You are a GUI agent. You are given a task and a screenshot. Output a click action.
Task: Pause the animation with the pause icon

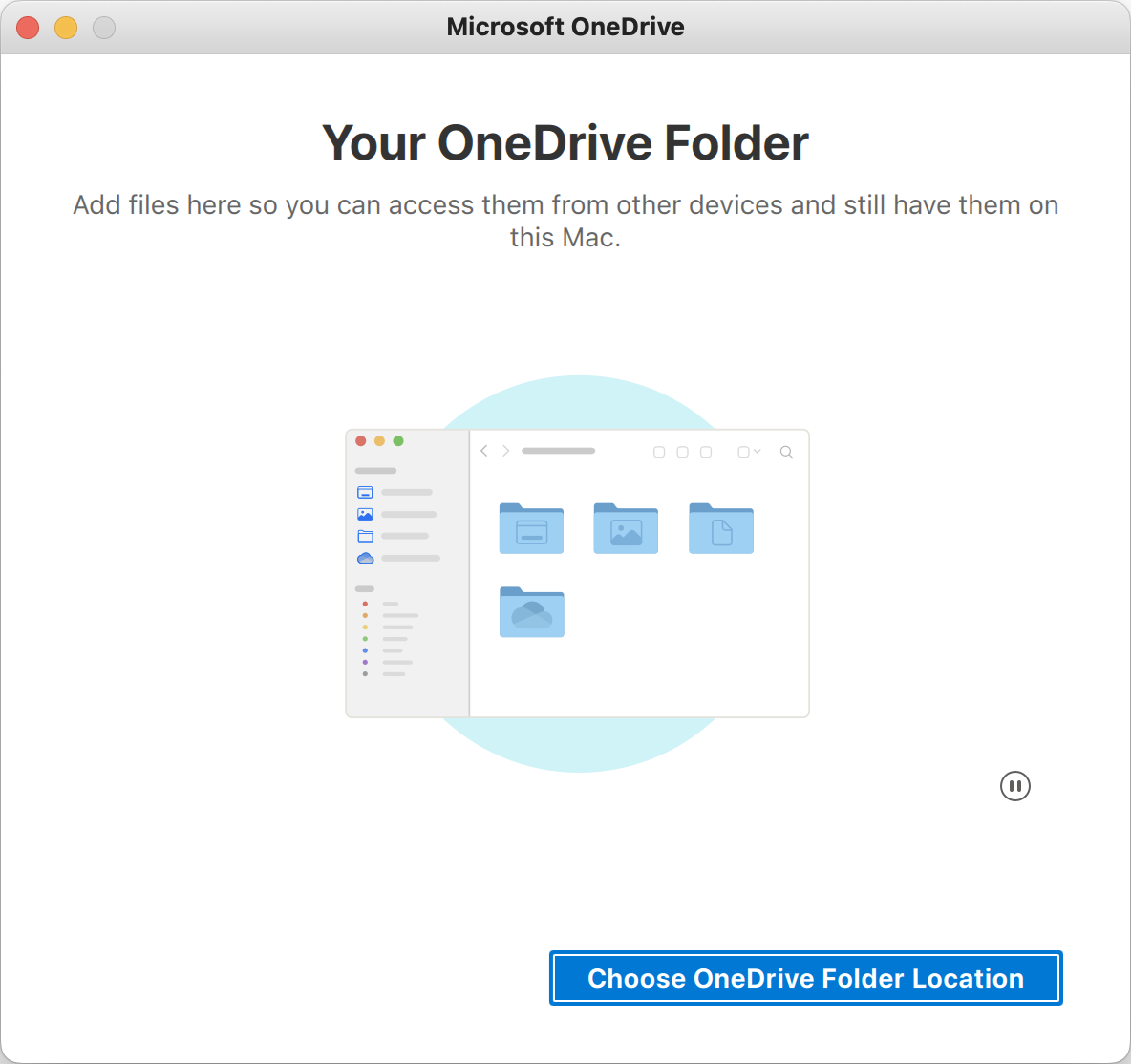click(1014, 786)
